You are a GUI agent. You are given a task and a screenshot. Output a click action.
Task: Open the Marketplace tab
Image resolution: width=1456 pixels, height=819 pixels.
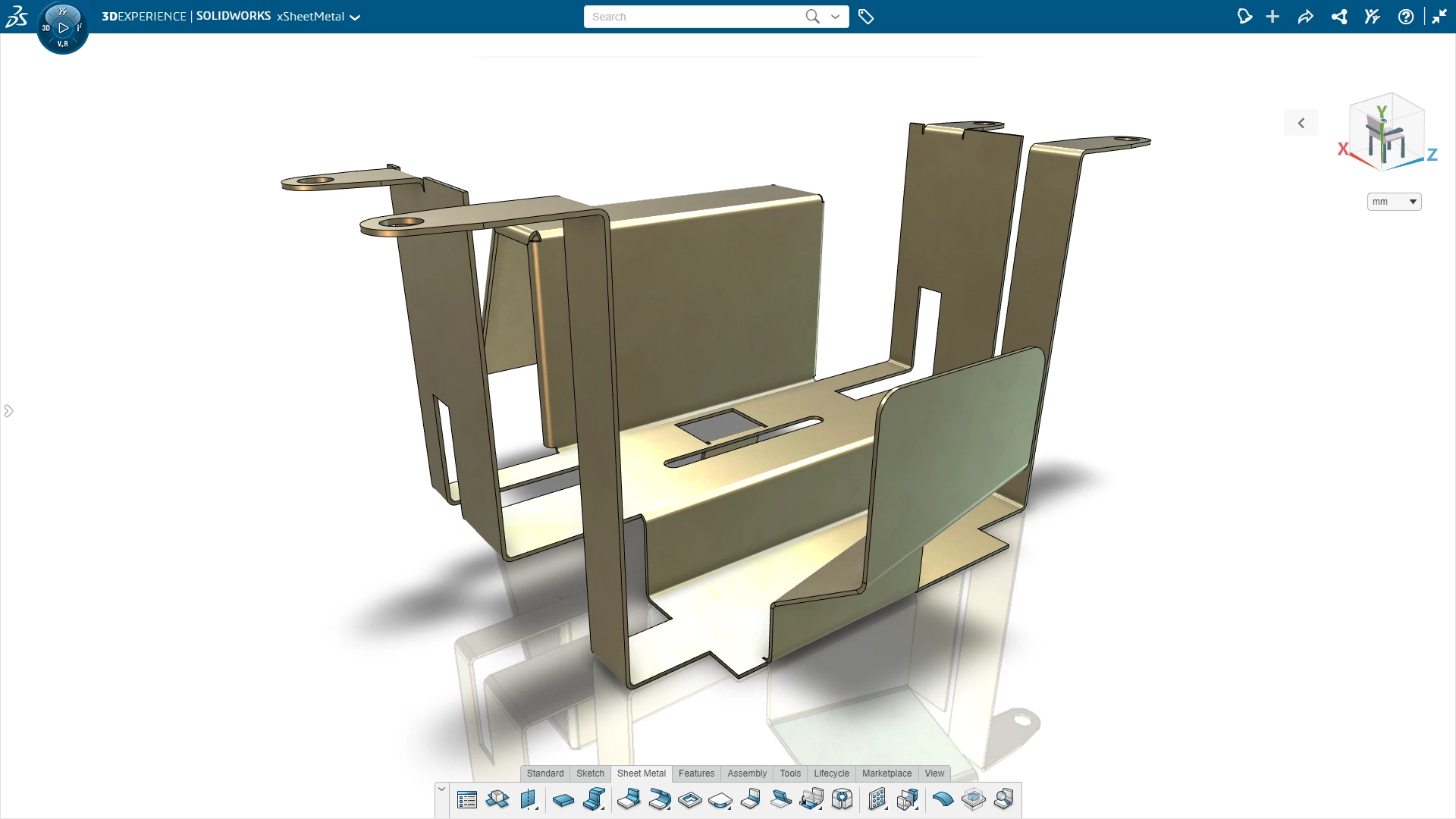(886, 773)
